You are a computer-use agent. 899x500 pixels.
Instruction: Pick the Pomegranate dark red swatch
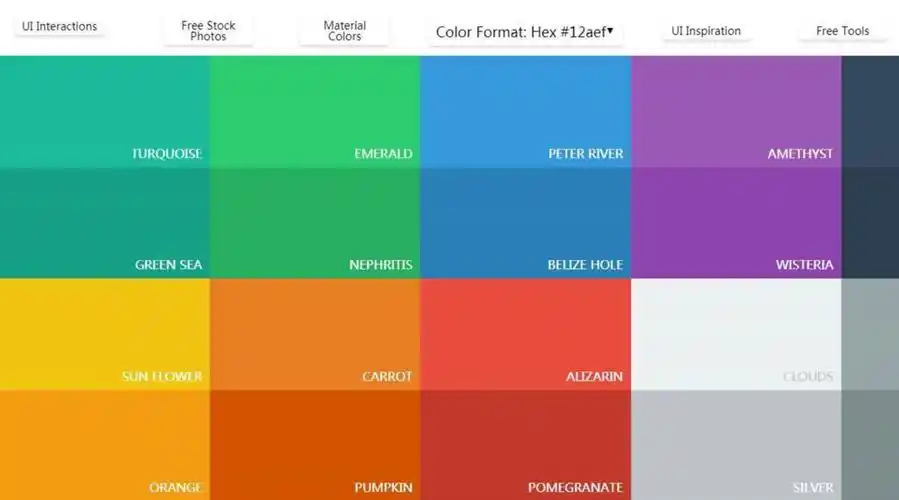click(x=525, y=445)
